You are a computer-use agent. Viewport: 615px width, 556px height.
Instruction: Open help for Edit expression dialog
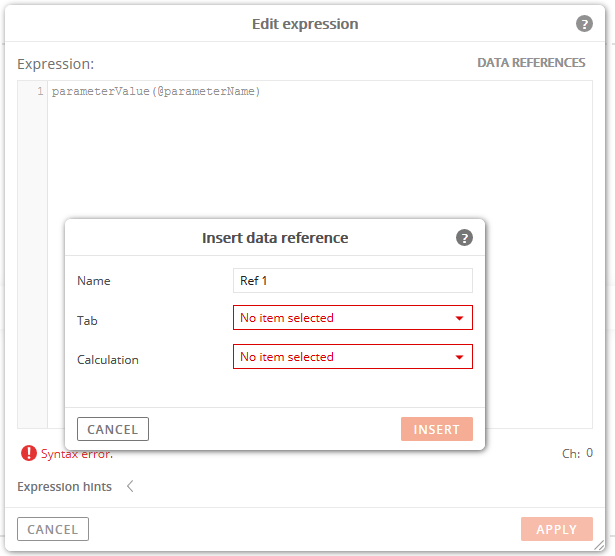pos(584,24)
